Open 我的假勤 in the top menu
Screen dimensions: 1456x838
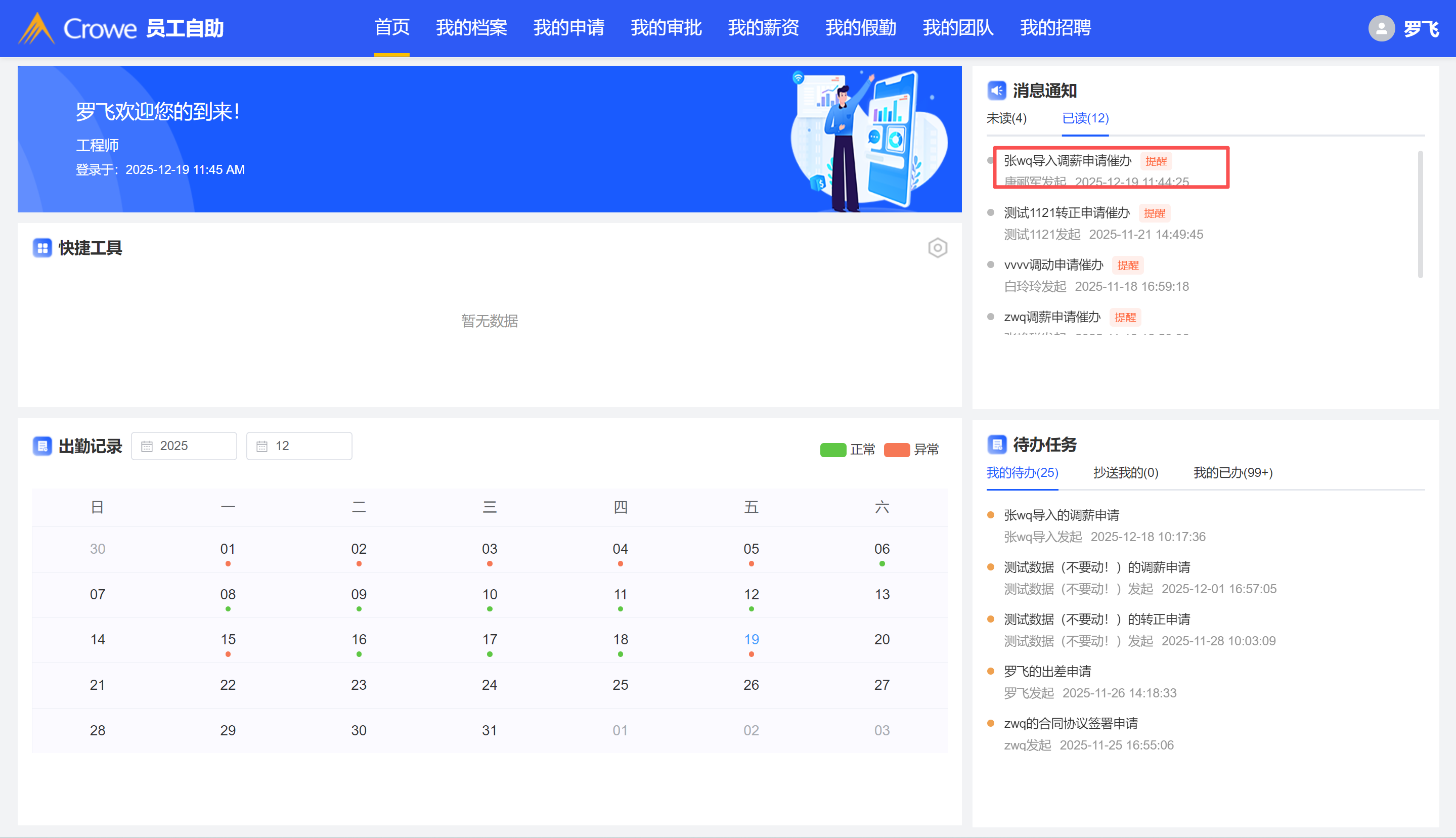click(x=860, y=28)
